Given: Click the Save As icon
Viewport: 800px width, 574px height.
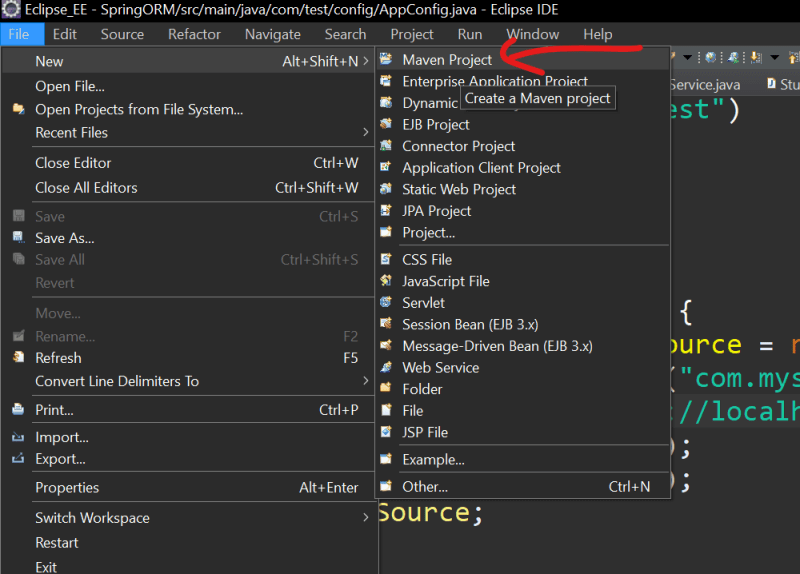Looking at the screenshot, I should point(18,237).
